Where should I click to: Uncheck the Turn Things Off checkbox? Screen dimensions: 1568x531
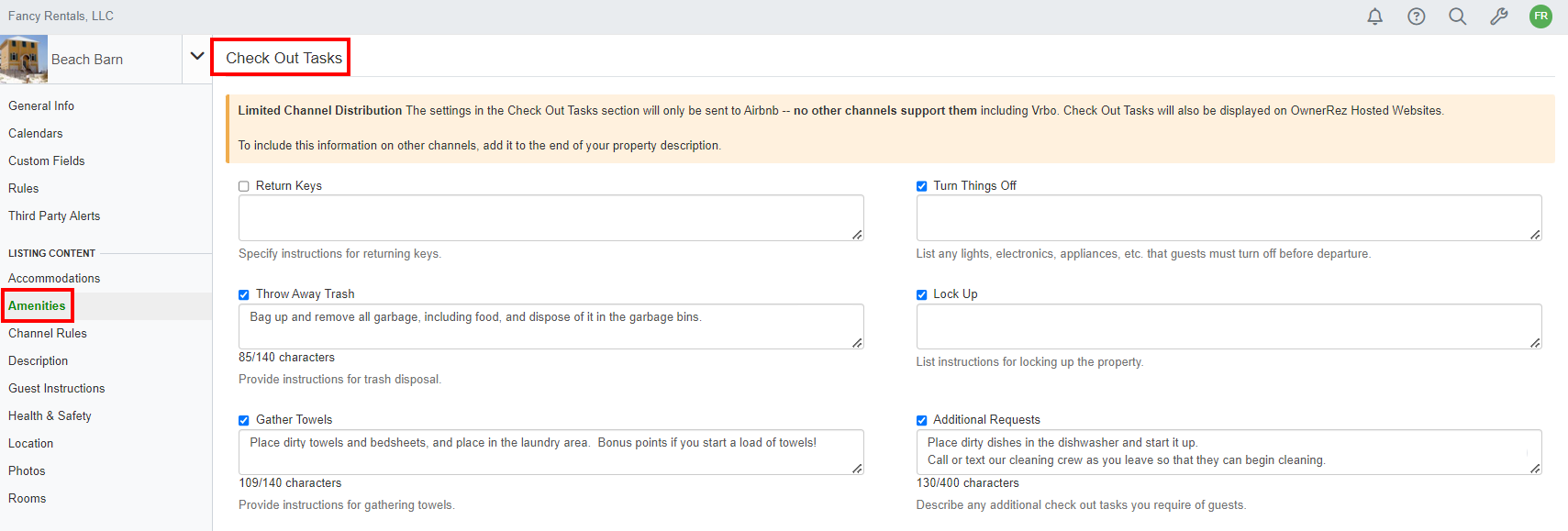click(921, 186)
